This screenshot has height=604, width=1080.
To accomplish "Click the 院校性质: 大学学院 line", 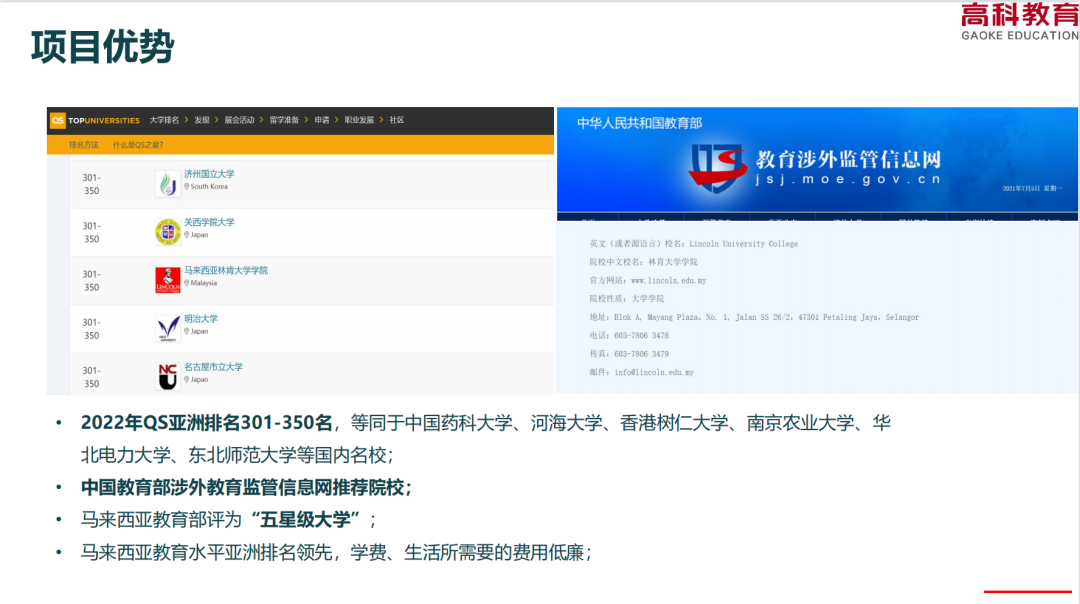I will pos(627,298).
